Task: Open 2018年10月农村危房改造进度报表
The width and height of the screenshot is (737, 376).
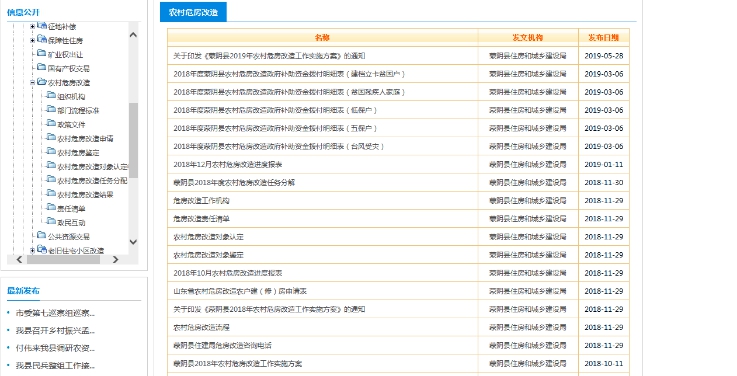Action: pyautogui.click(x=227, y=273)
